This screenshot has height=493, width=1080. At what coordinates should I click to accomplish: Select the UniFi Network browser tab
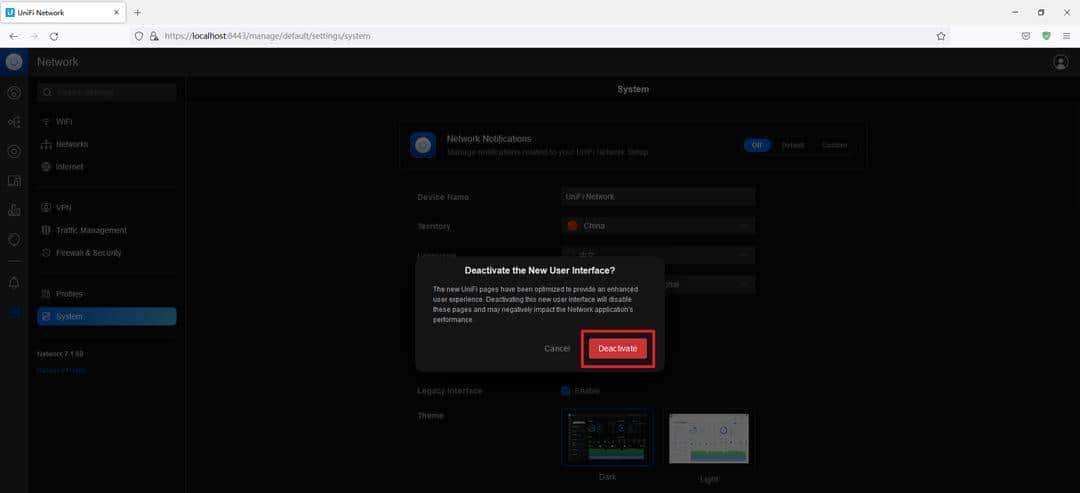(63, 12)
